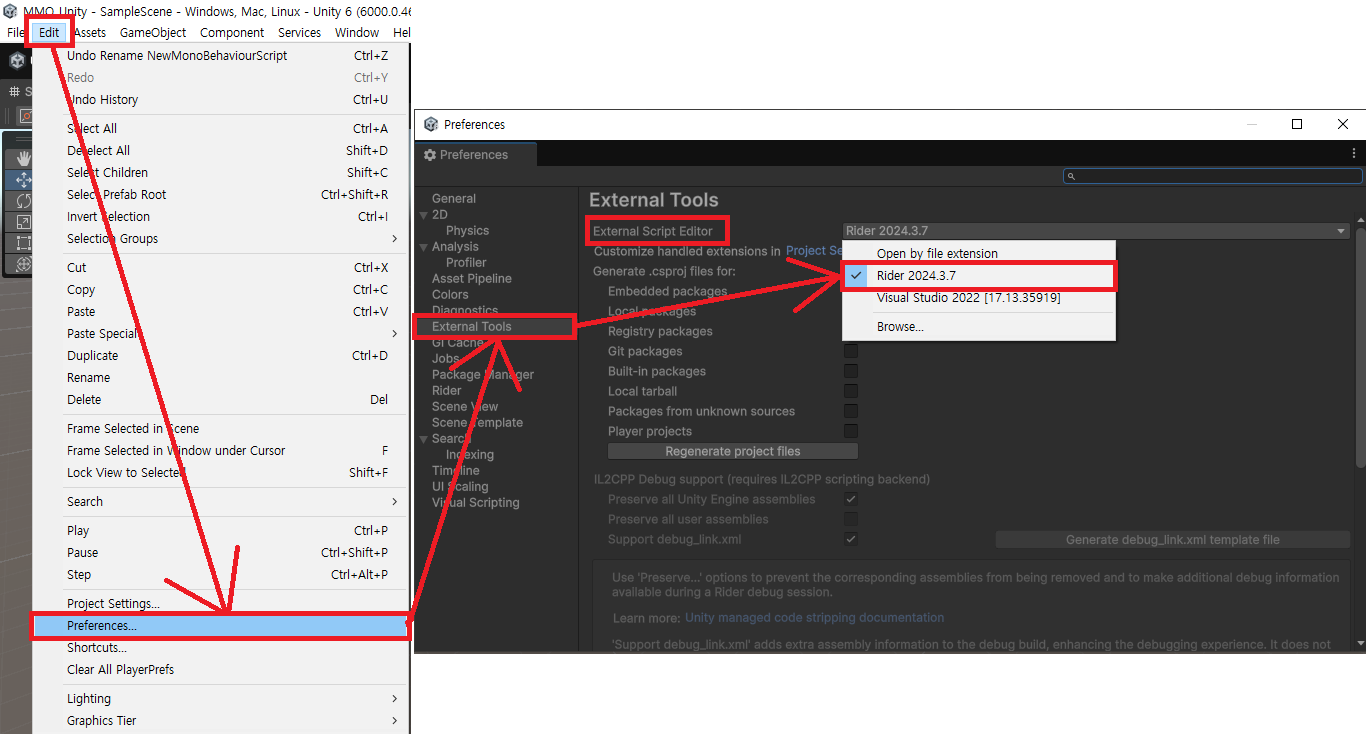
Task: Open the External Script Editor dropdown
Action: (1096, 231)
